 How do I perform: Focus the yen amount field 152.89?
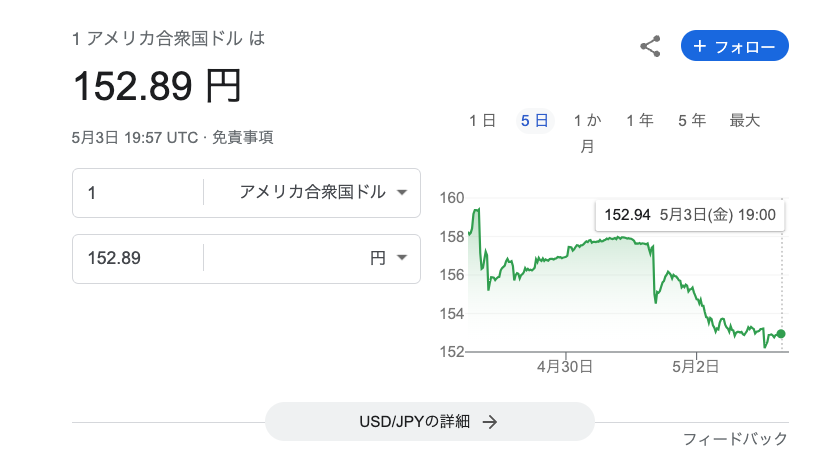(x=138, y=258)
